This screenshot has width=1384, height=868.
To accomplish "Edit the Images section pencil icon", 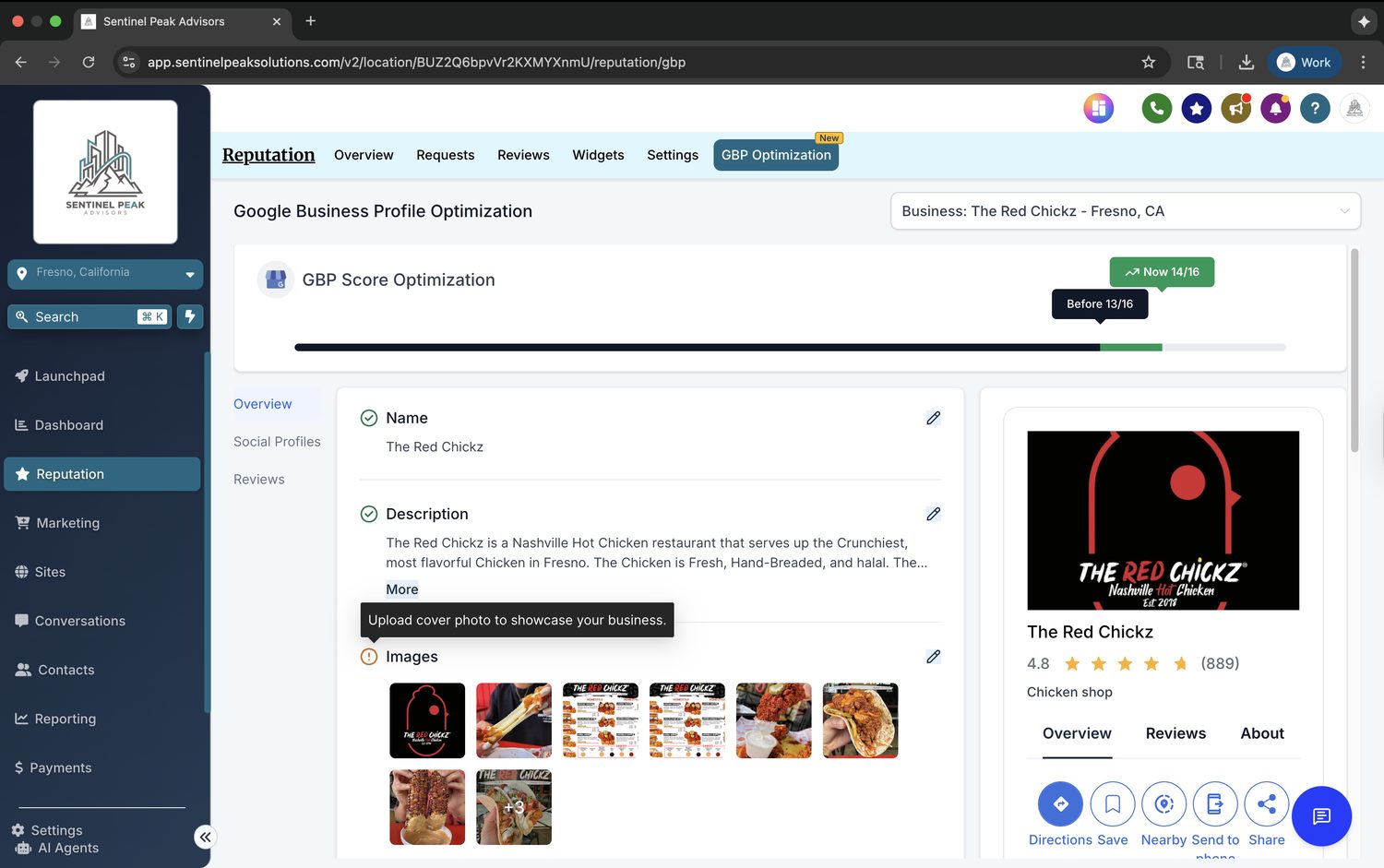I will pyautogui.click(x=933, y=657).
